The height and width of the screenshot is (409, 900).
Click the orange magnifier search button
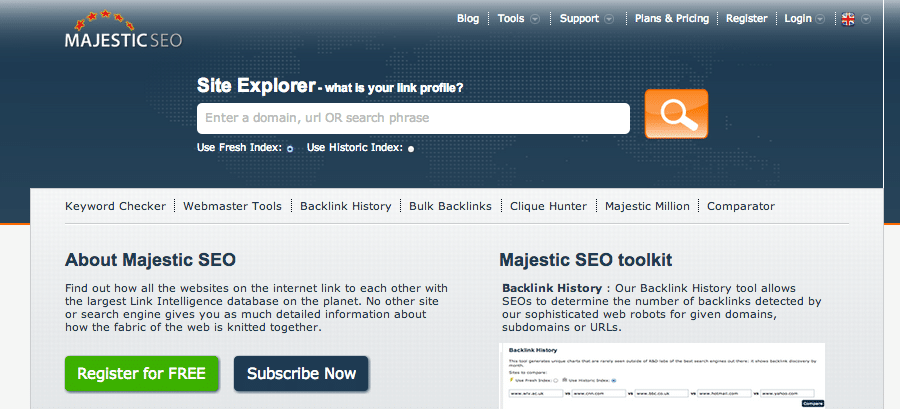(676, 114)
